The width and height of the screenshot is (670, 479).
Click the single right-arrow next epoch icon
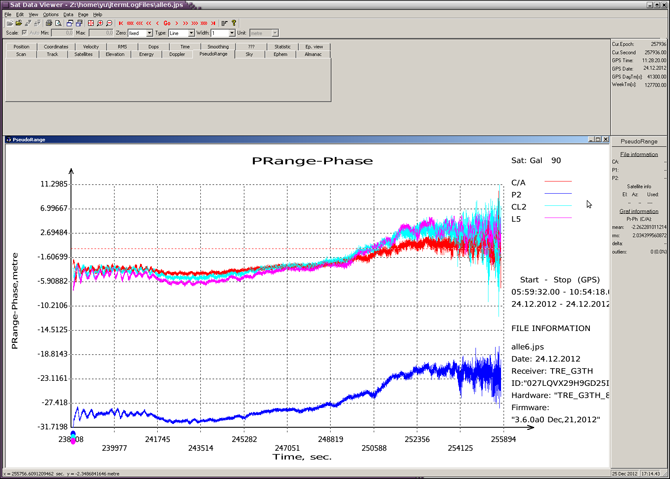coord(176,23)
